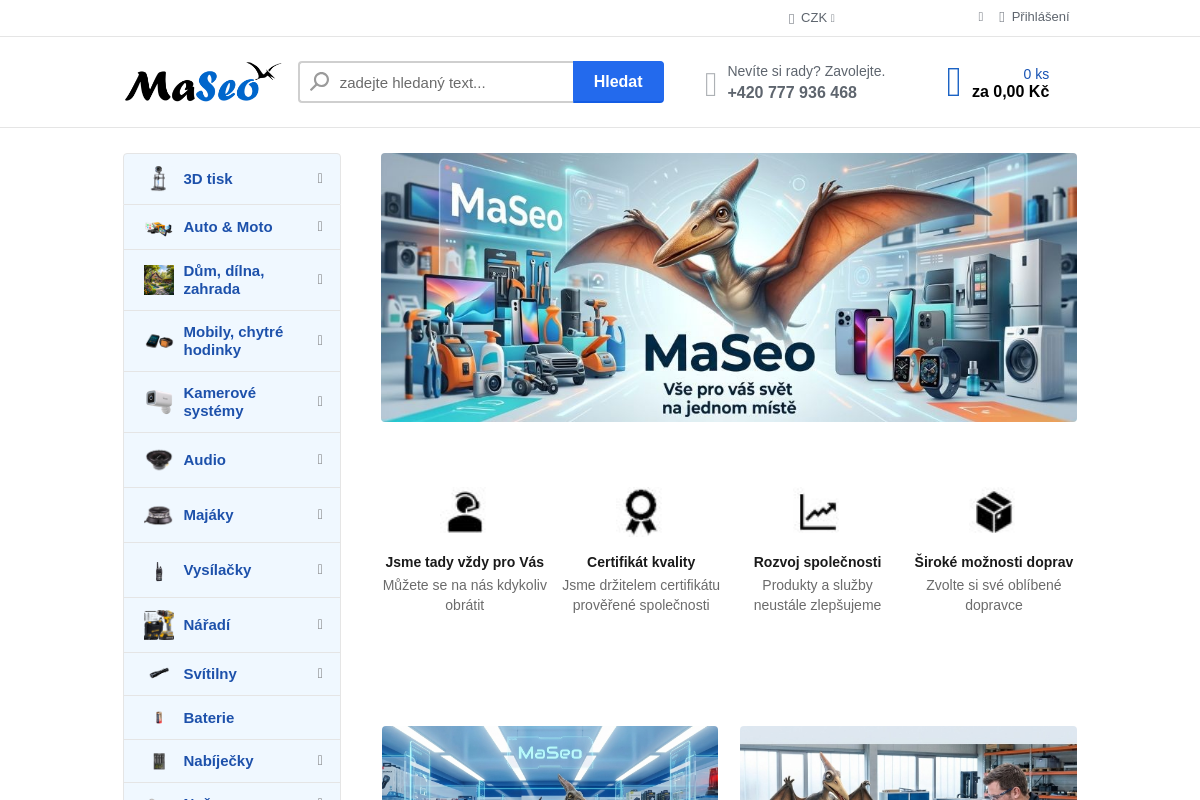The height and width of the screenshot is (800, 1200).
Task: Click the support headset icon
Action: 465,512
